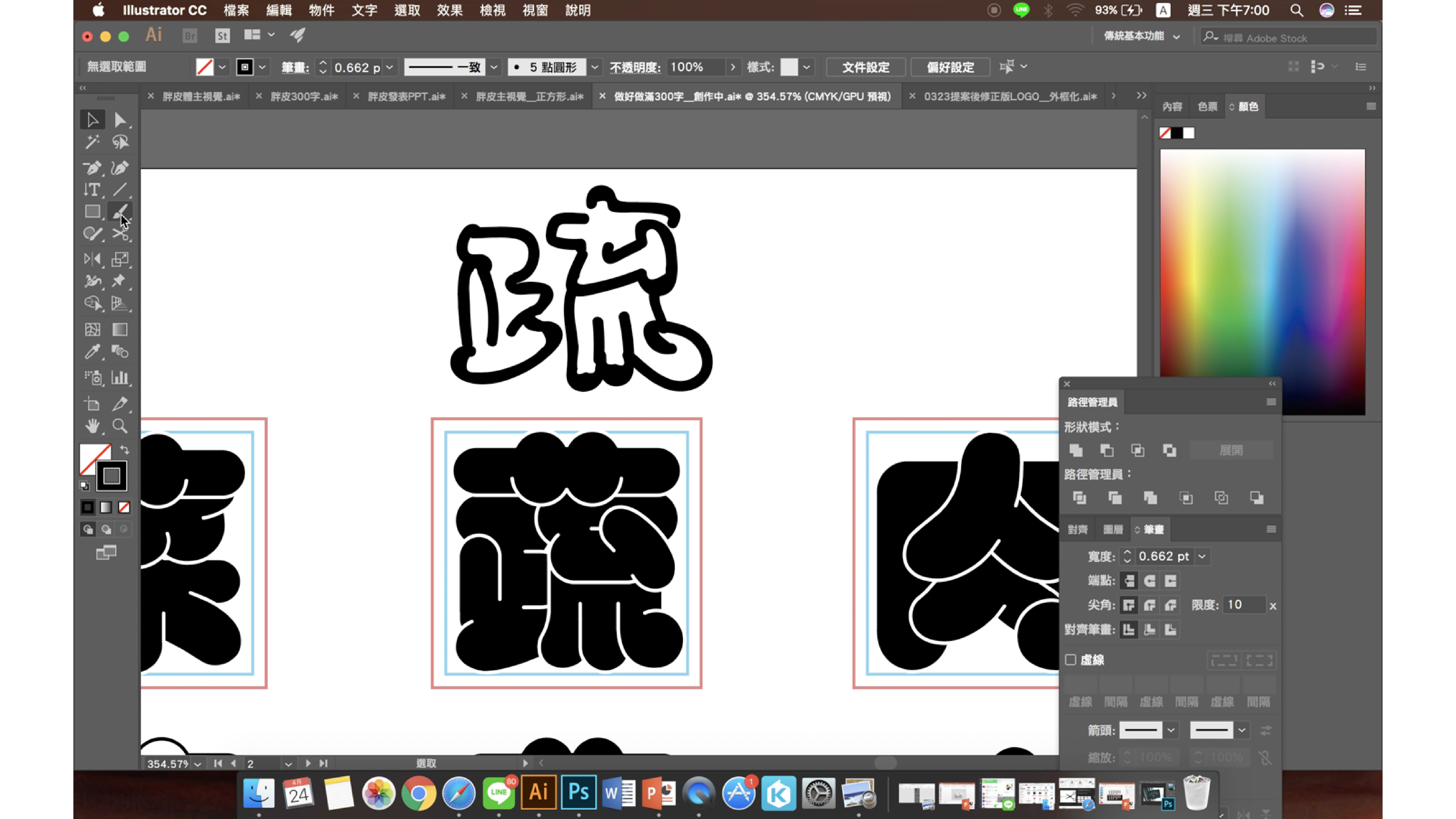Select the Zoom tool
Viewport: 1456px width, 819px height.
120,425
